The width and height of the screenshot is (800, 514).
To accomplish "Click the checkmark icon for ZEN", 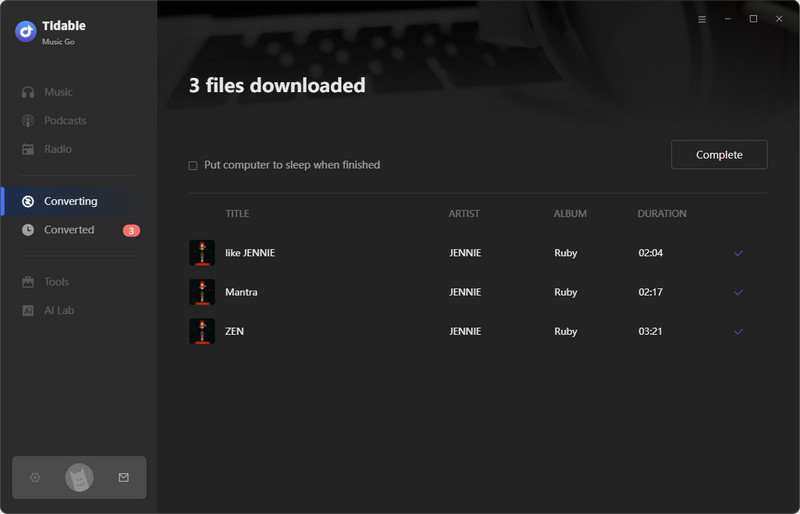I will pos(738,331).
